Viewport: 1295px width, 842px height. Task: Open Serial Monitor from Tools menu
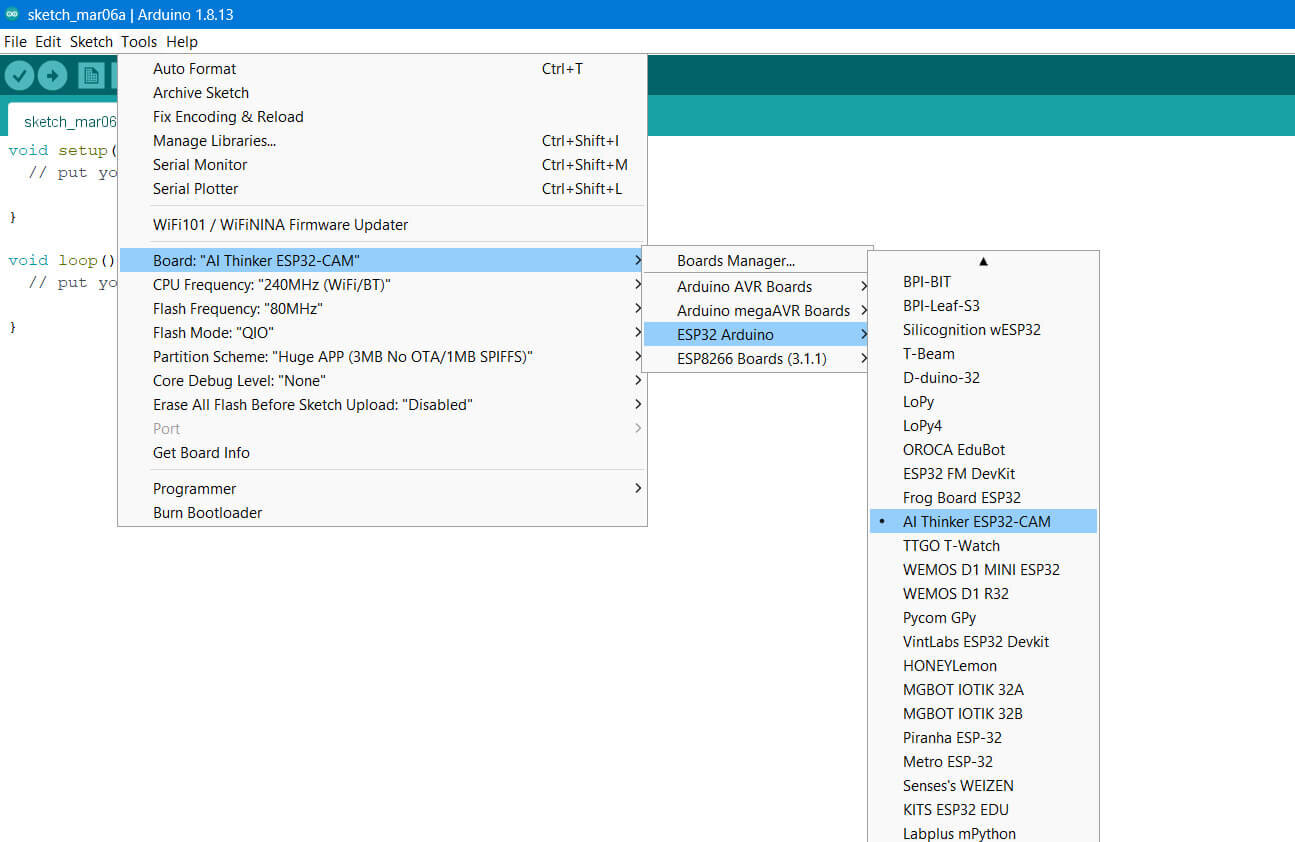tap(200, 164)
